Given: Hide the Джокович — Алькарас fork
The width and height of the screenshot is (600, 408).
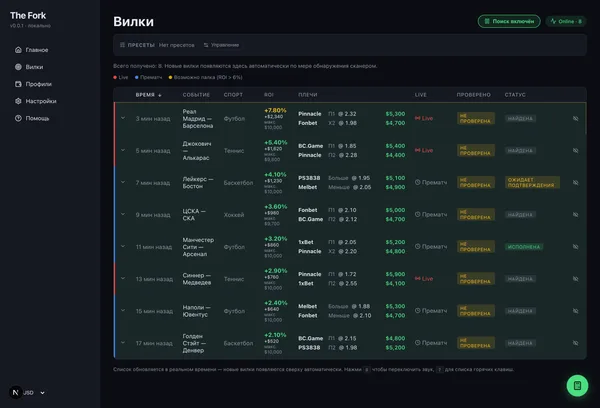Looking at the screenshot, I should [x=576, y=150].
